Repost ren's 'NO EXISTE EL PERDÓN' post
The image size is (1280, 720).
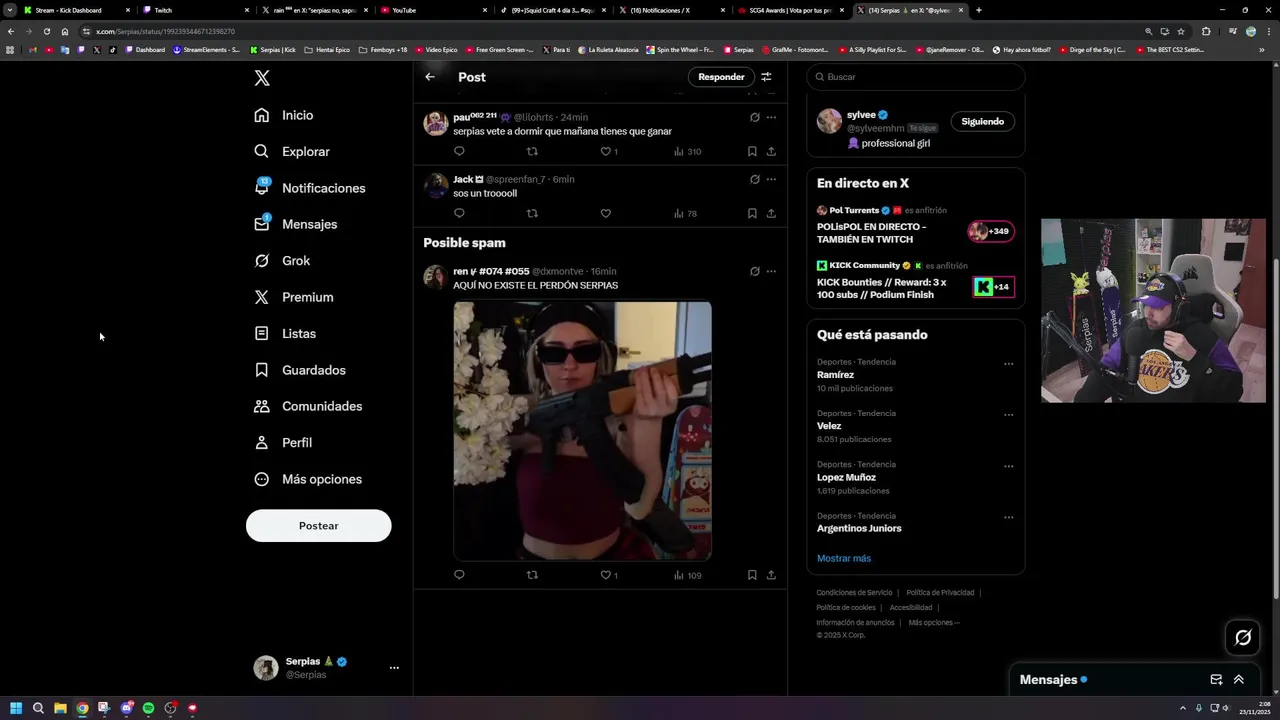(532, 575)
